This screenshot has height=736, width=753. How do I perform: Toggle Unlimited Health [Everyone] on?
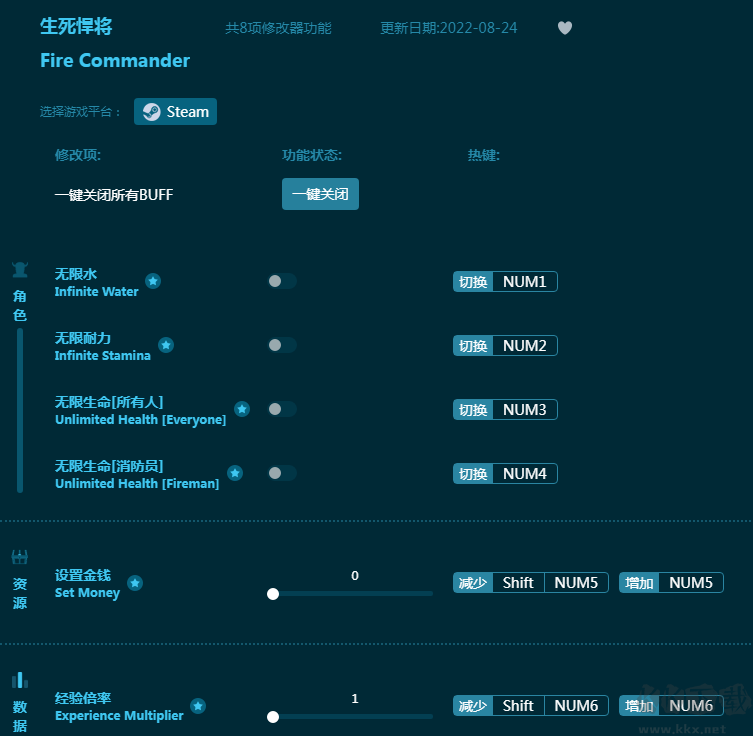click(282, 409)
